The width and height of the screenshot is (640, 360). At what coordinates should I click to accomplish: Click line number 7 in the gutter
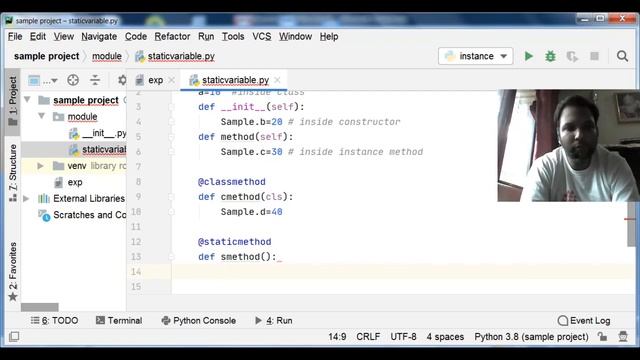point(138,167)
